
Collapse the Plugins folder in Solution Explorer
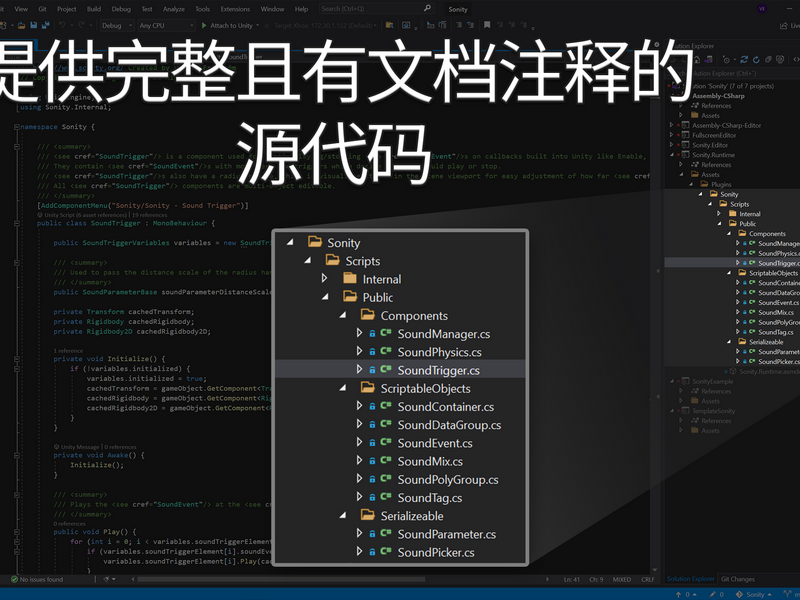691,184
